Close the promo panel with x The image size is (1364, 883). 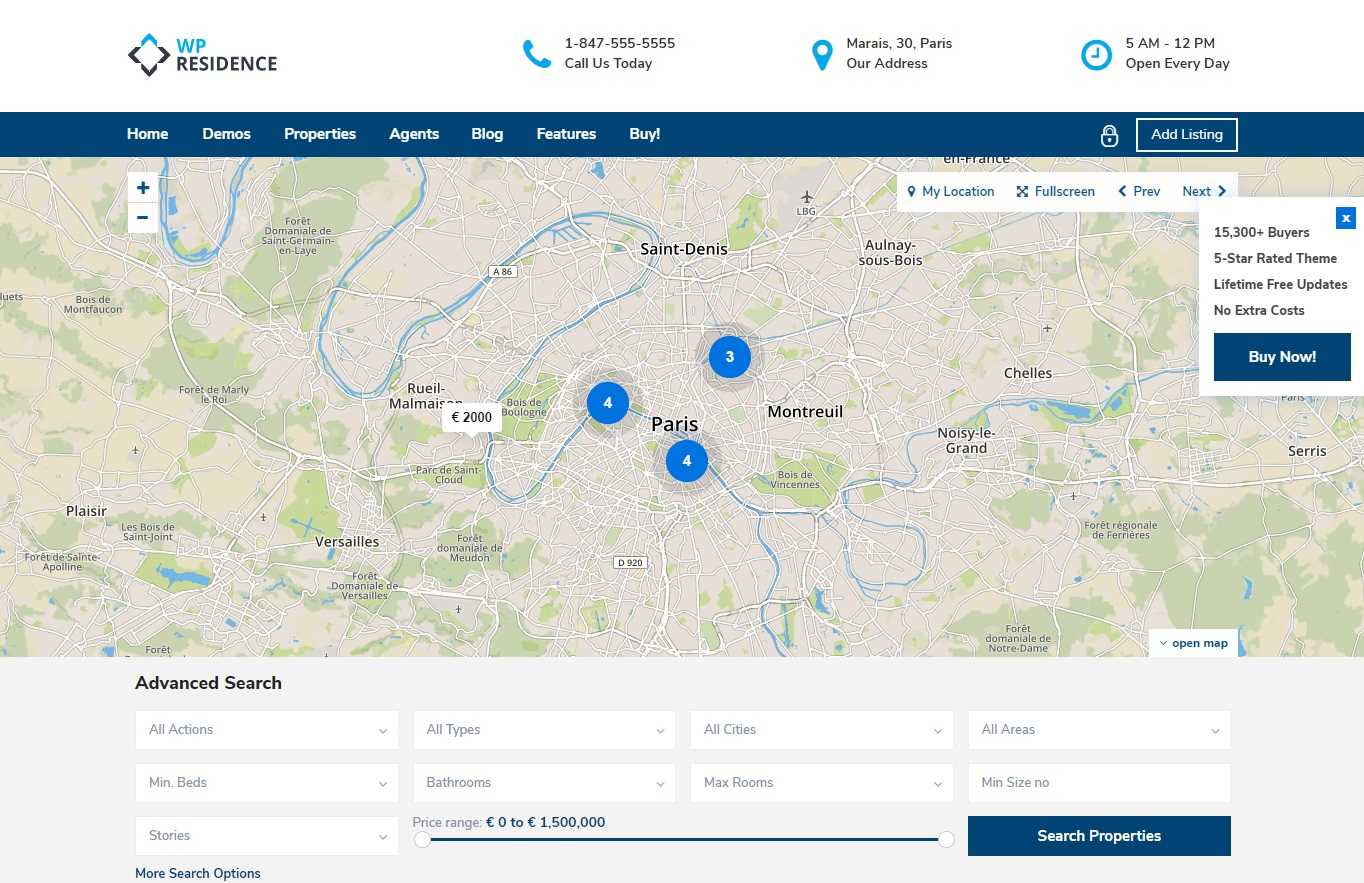coord(1346,218)
